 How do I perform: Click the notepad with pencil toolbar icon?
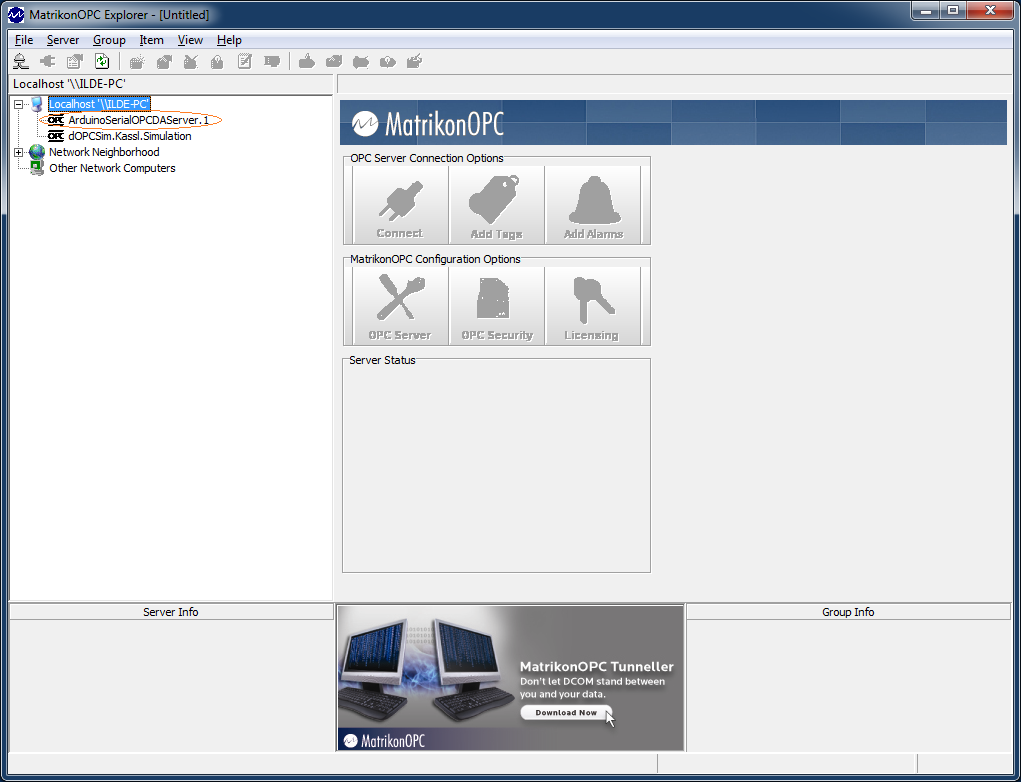click(244, 61)
